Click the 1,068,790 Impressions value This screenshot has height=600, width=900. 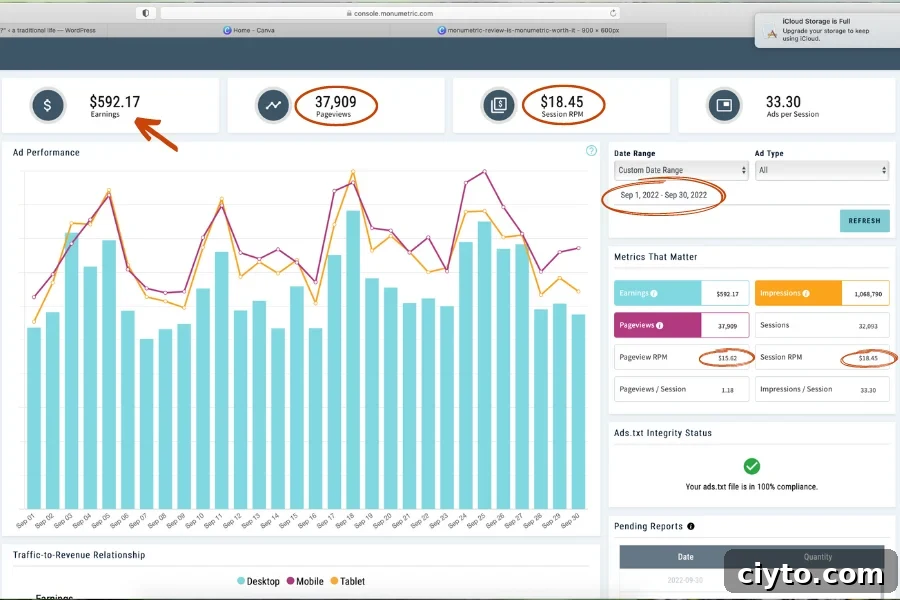click(868, 294)
